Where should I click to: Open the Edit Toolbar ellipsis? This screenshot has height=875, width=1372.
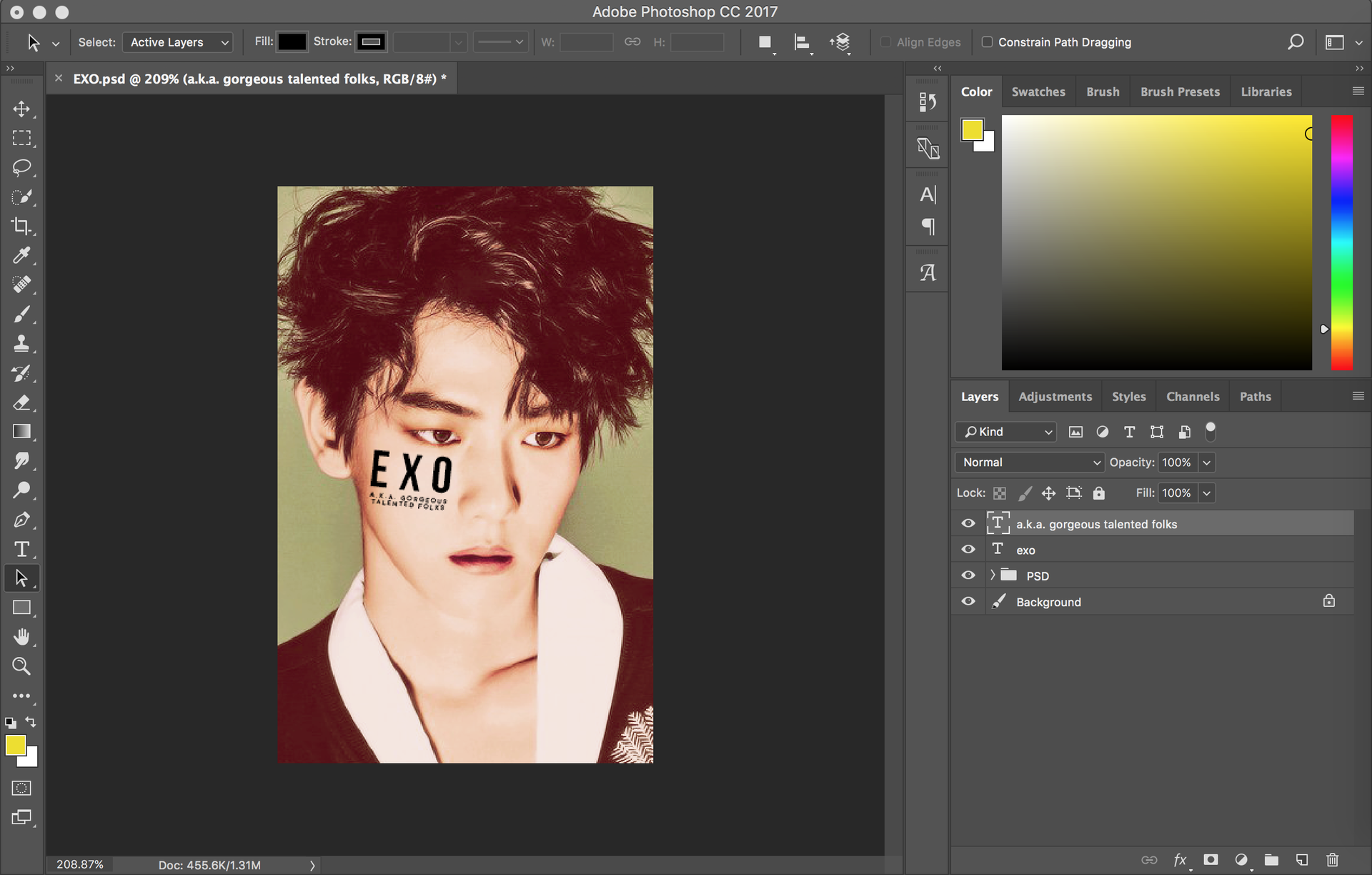(x=21, y=696)
